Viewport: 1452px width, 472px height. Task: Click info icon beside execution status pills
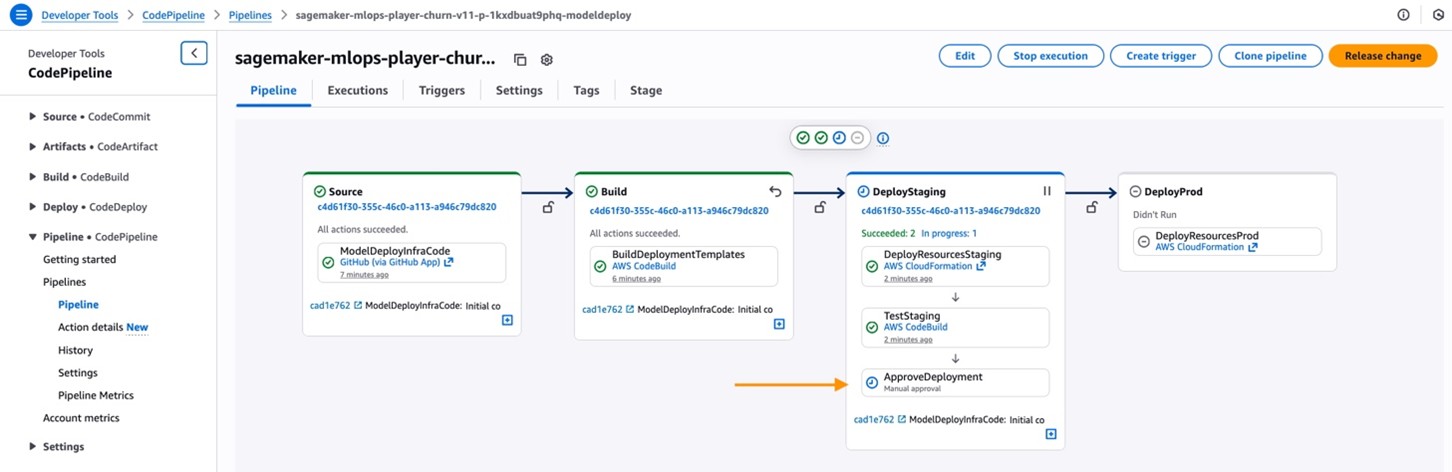[883, 138]
